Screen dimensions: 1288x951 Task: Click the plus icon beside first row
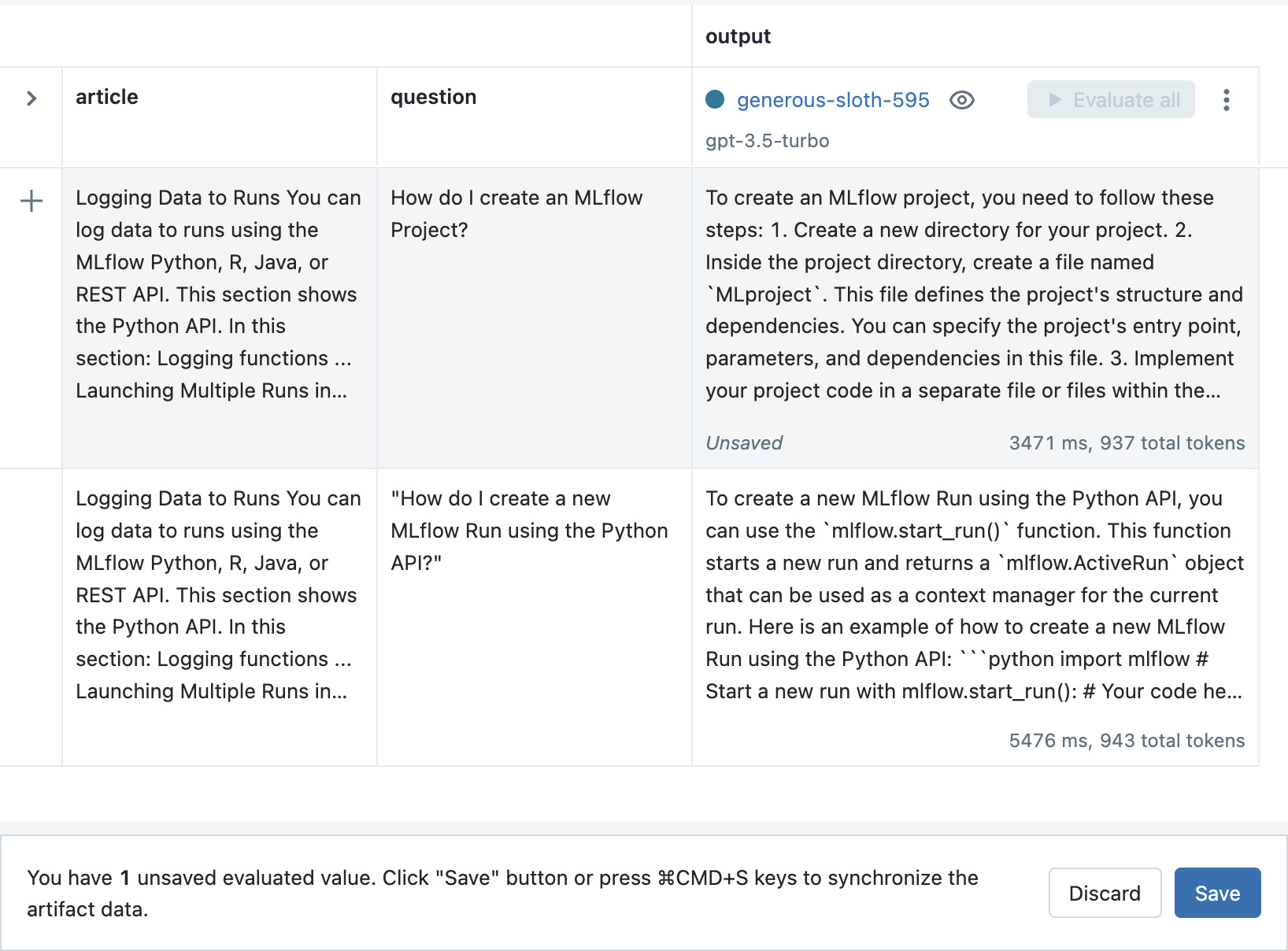click(x=31, y=201)
